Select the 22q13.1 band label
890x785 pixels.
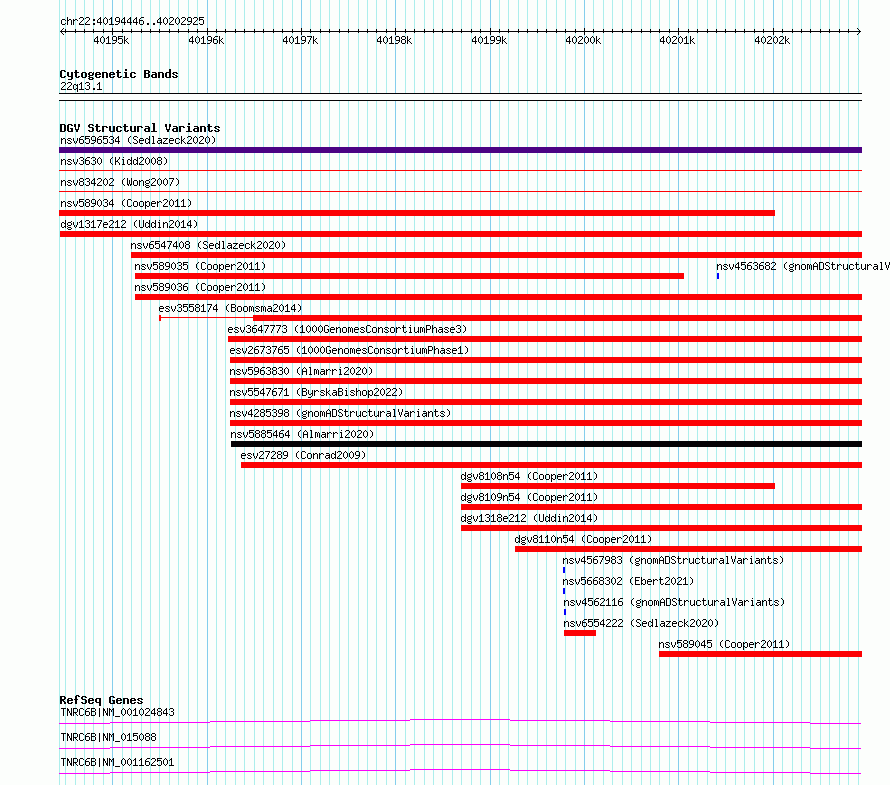point(81,86)
